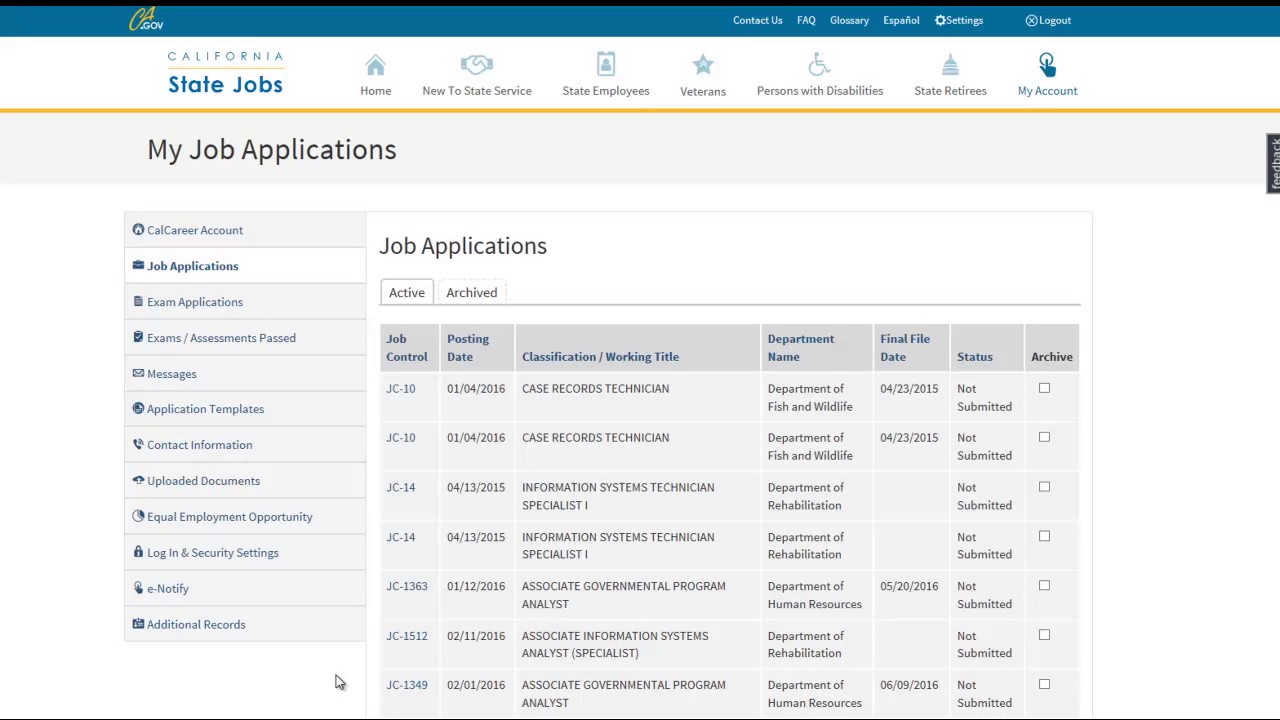Select the 06/09/2016 final file date
This screenshot has width=1280, height=720.
[x=909, y=685]
